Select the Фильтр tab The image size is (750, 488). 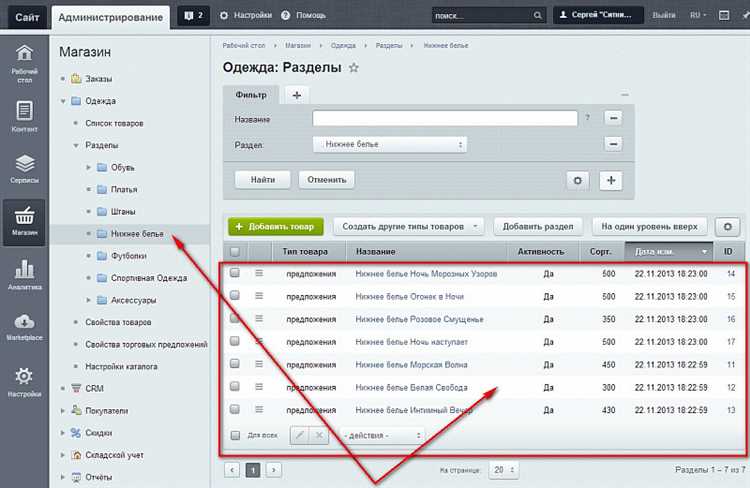(251, 95)
